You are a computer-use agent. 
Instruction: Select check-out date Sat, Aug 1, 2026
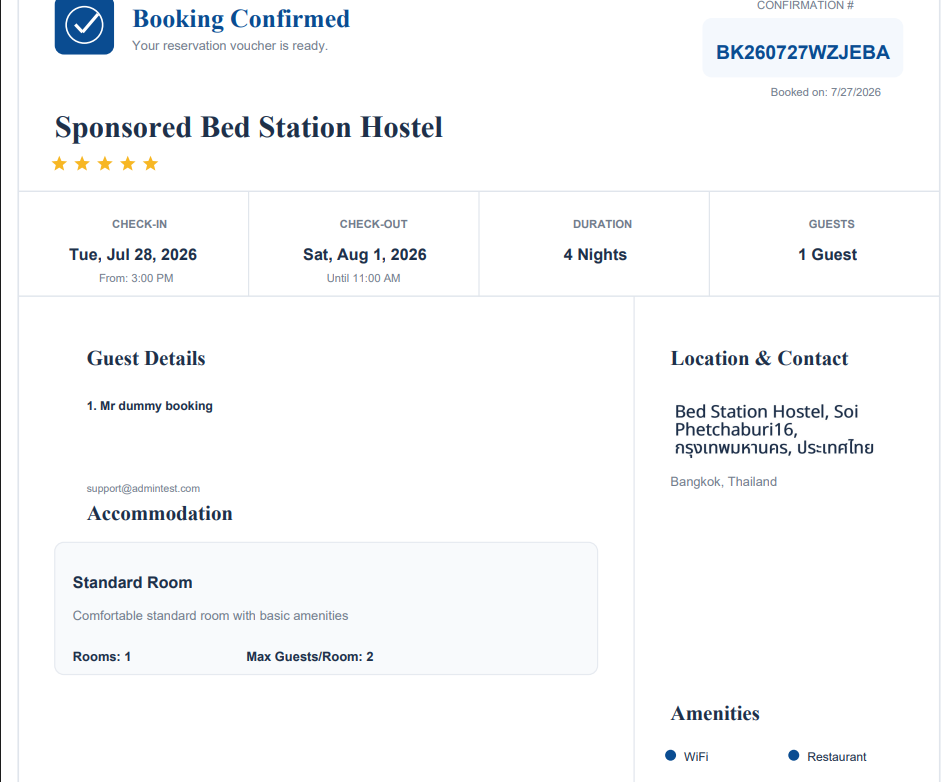365,254
